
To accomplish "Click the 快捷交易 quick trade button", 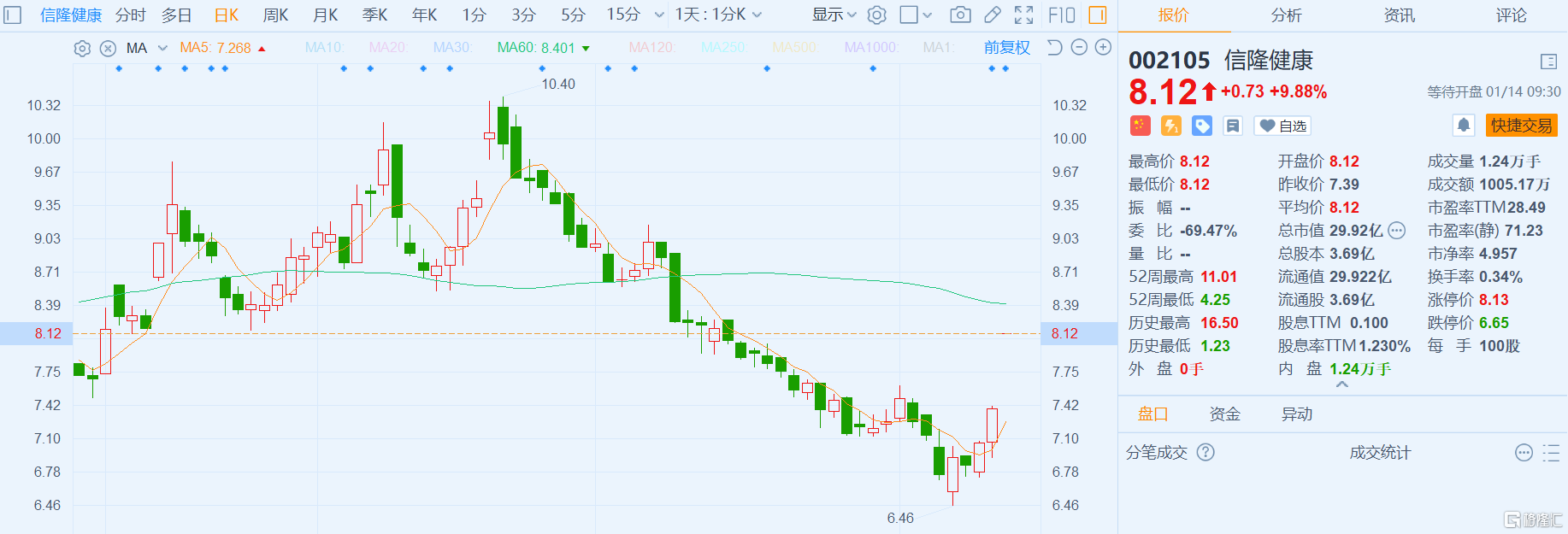I will (x=1521, y=126).
